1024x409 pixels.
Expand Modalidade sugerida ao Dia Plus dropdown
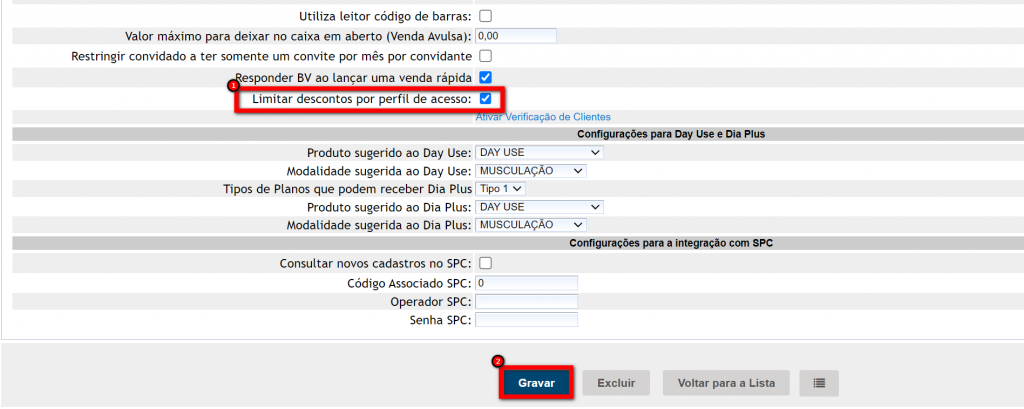pos(530,225)
